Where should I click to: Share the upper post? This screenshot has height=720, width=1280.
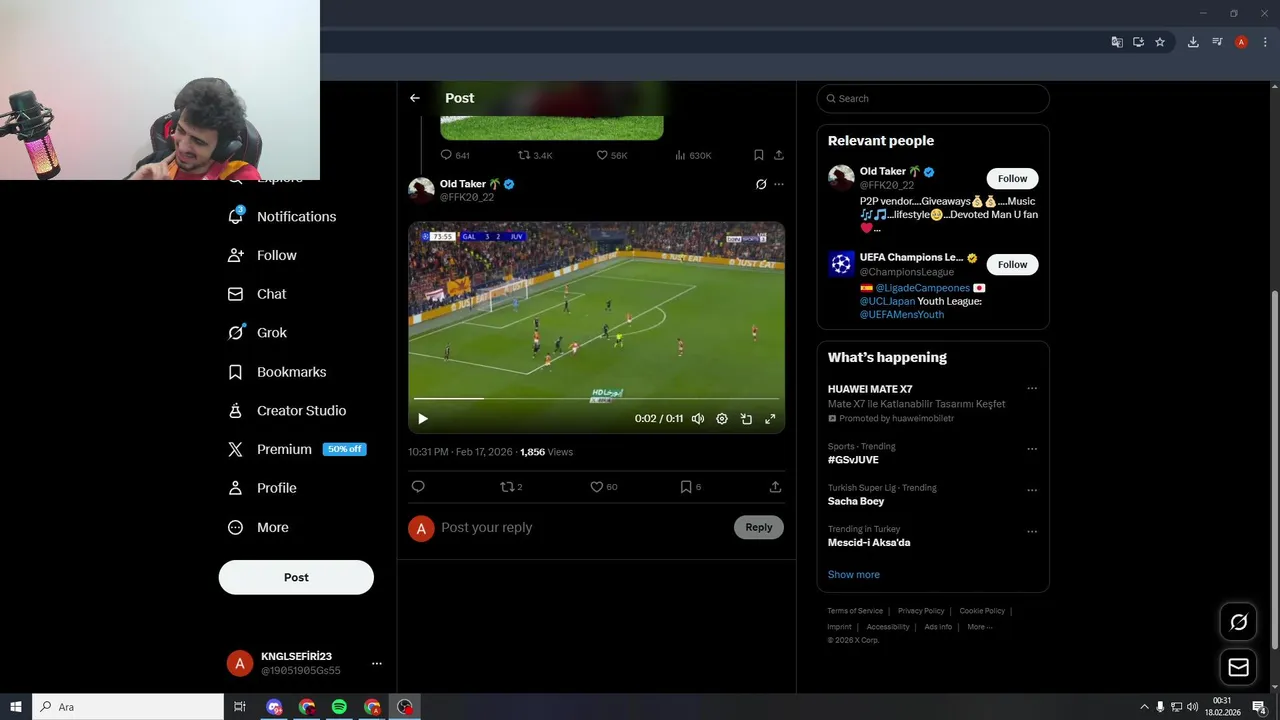pos(779,155)
